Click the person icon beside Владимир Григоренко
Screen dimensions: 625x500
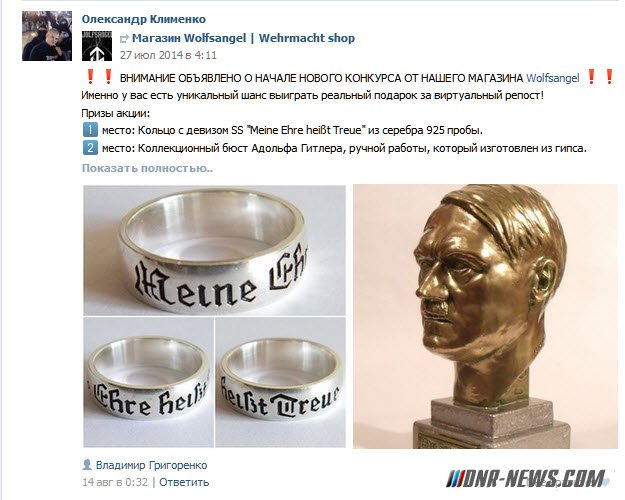pos(86,465)
